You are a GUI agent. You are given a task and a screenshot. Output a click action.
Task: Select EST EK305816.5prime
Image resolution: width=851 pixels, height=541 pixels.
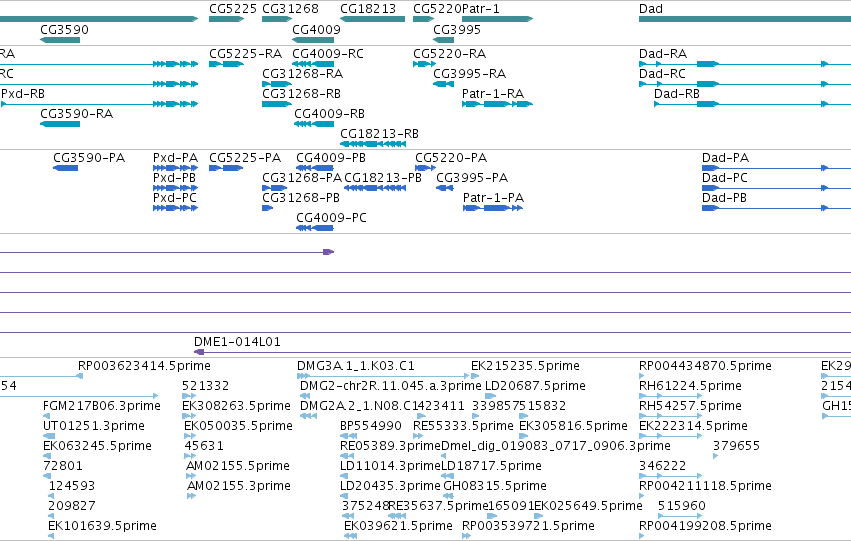pyautogui.click(x=573, y=426)
